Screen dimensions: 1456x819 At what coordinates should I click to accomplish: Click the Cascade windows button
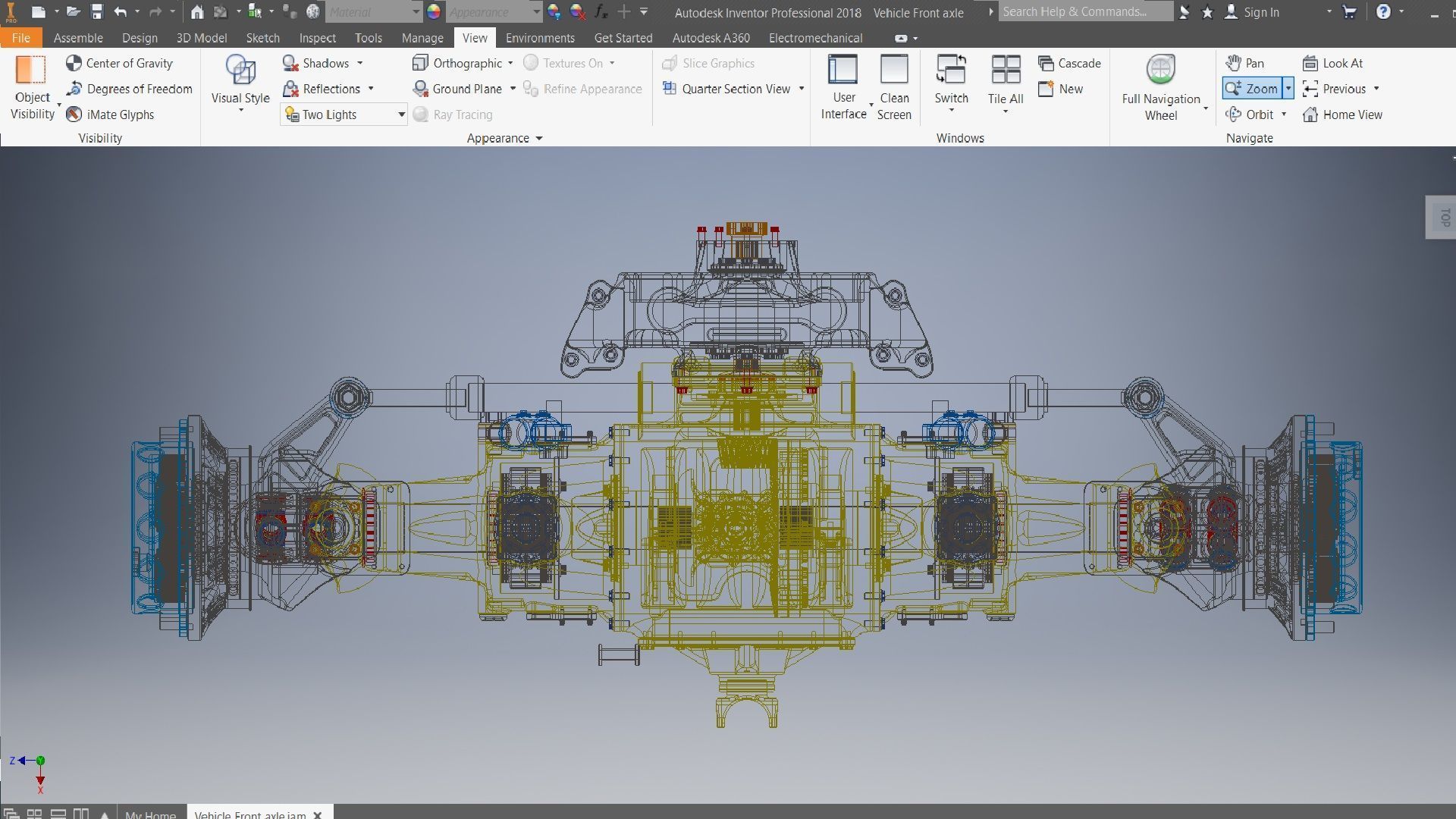click(1069, 64)
